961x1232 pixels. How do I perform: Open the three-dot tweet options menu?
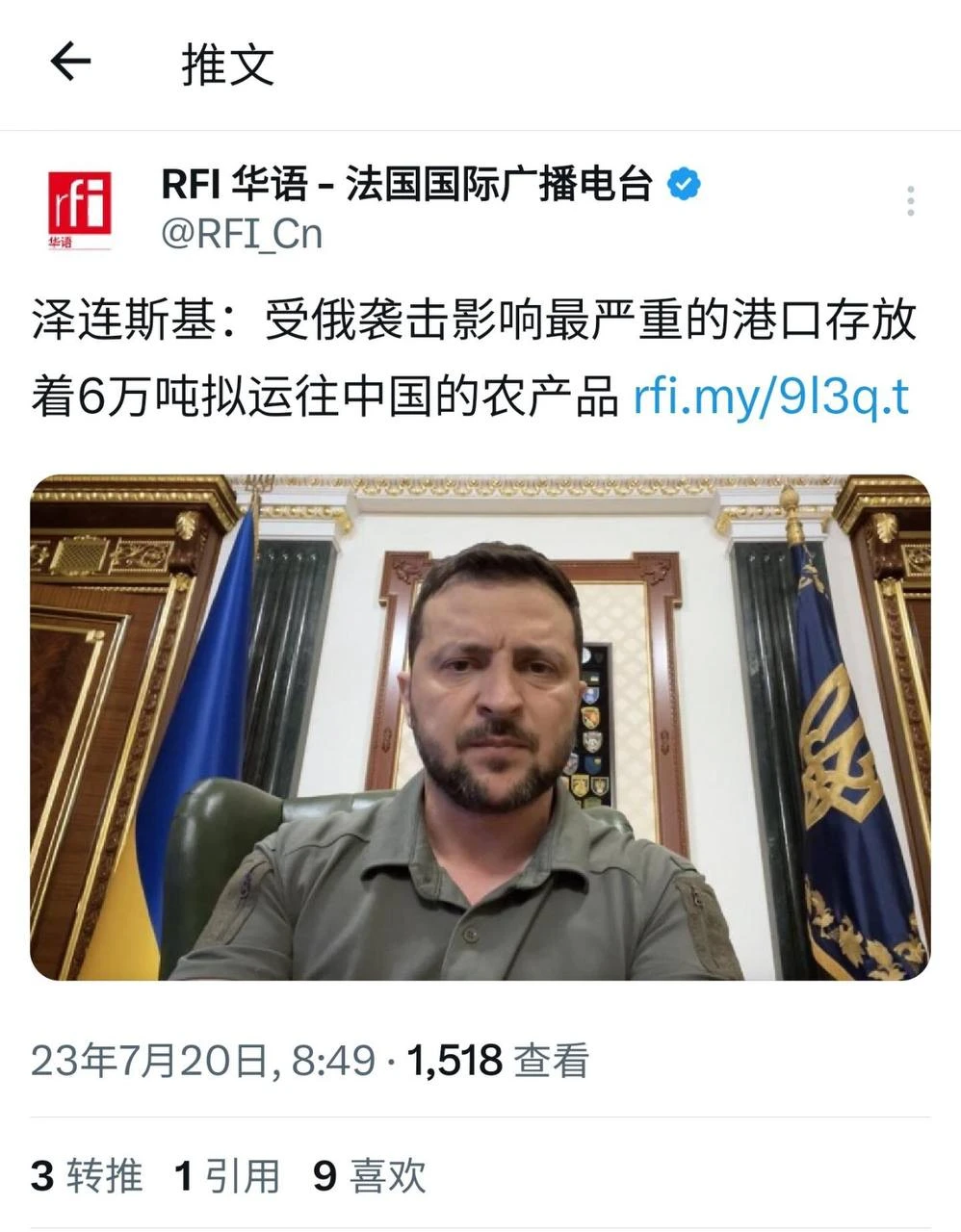pyautogui.click(x=910, y=200)
